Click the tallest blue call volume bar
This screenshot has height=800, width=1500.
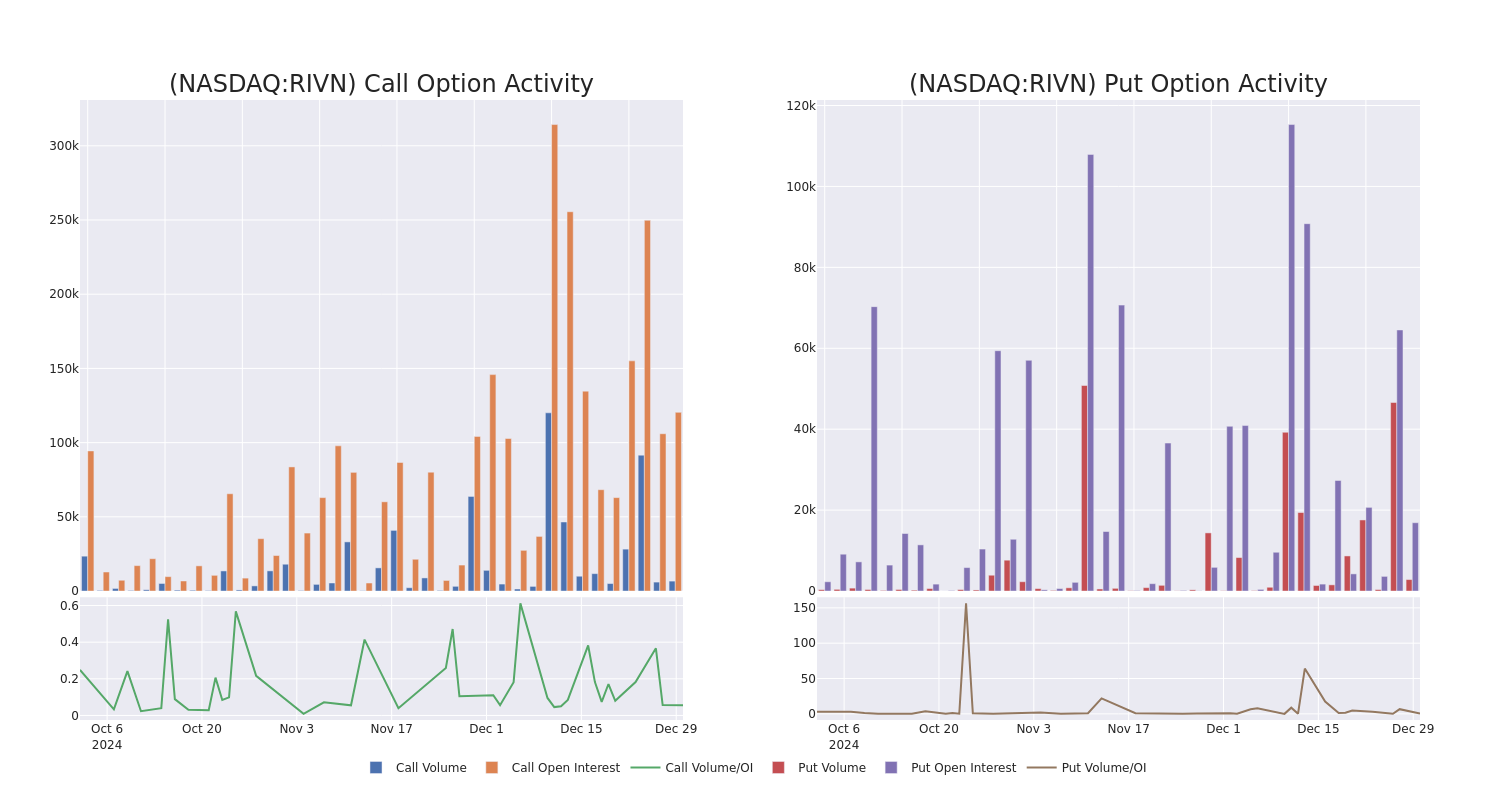coord(548,501)
